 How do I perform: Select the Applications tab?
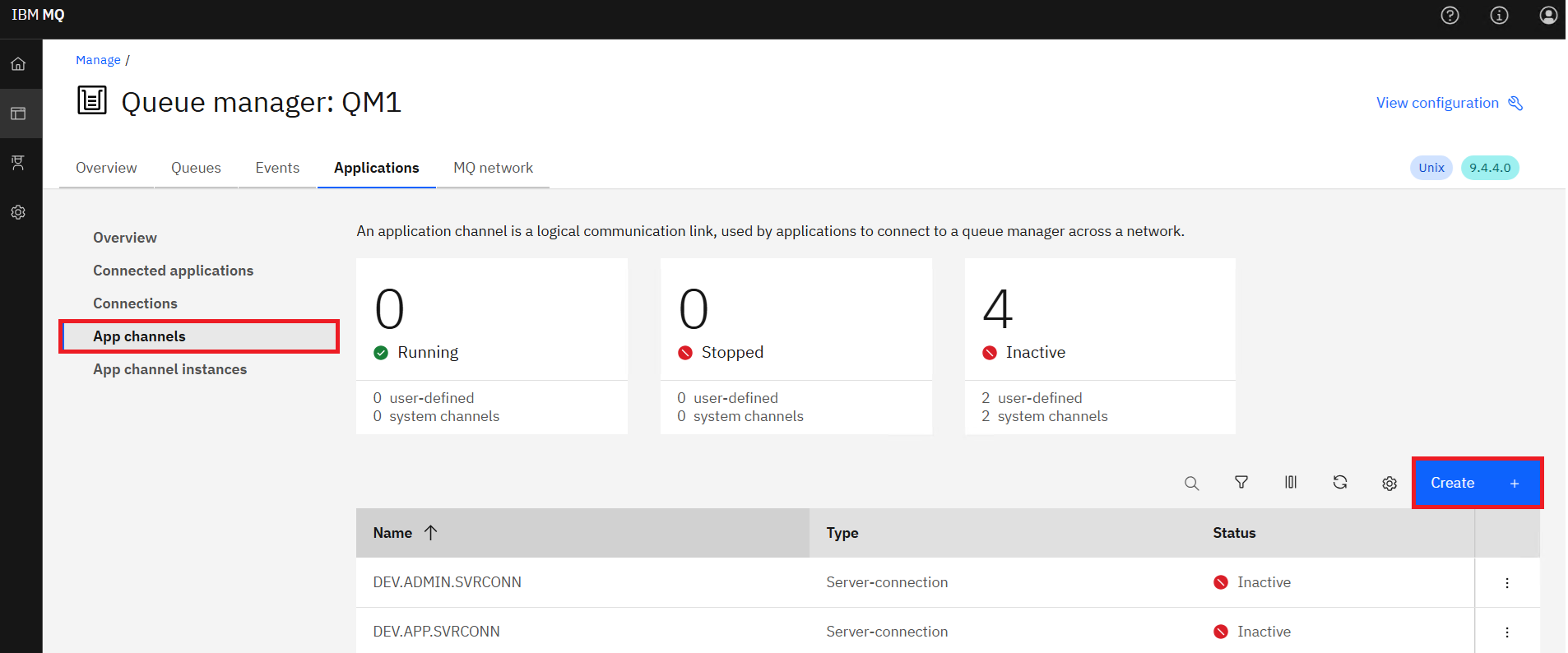pyautogui.click(x=376, y=168)
